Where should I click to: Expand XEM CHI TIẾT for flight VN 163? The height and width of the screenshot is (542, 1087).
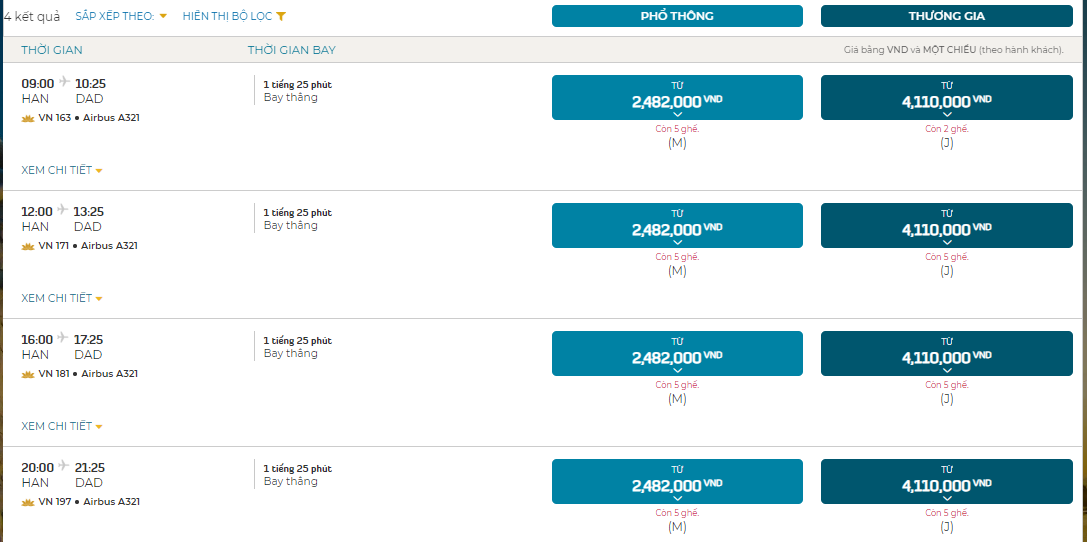click(62, 171)
